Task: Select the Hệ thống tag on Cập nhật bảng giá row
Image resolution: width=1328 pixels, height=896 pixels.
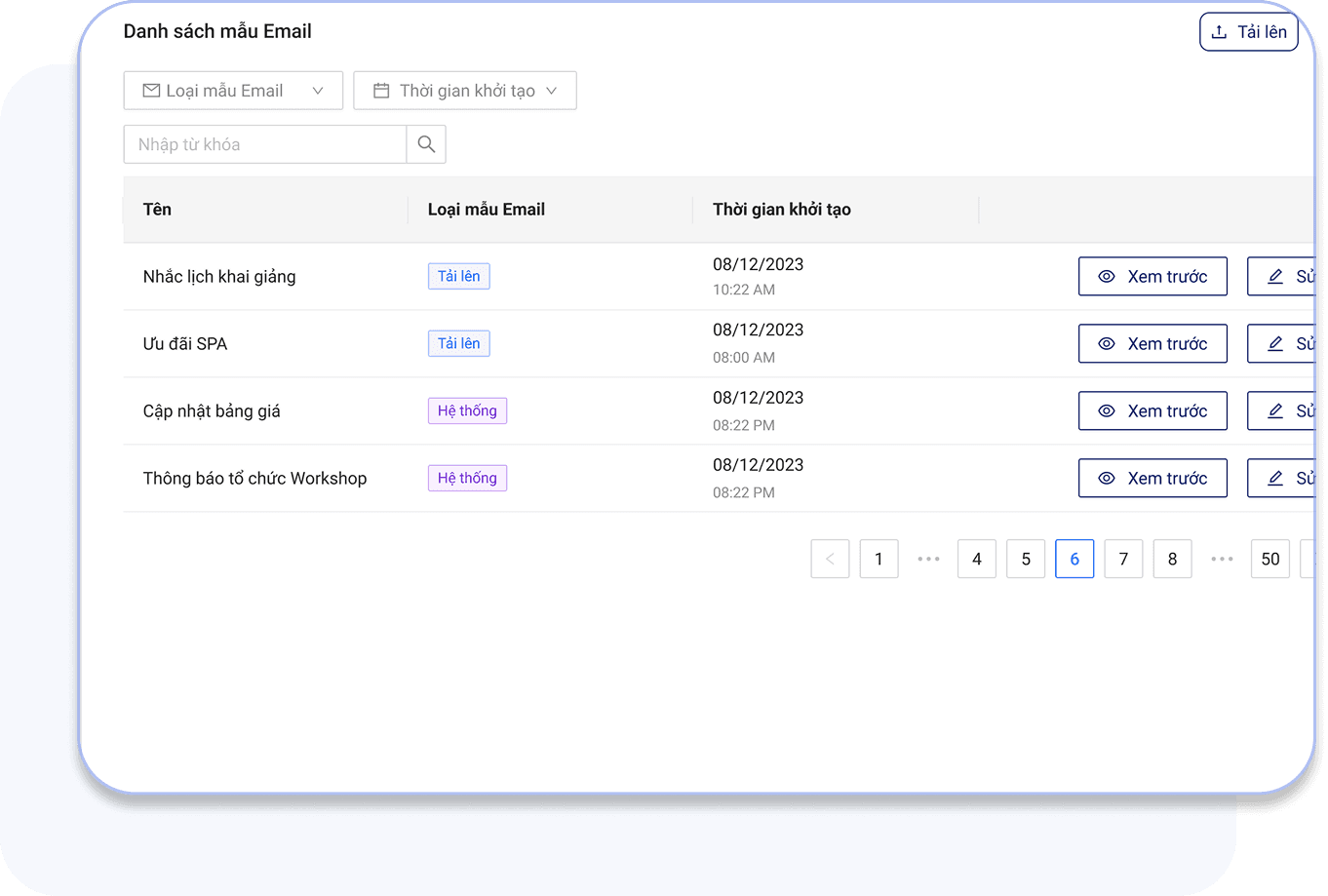Action: pos(467,410)
